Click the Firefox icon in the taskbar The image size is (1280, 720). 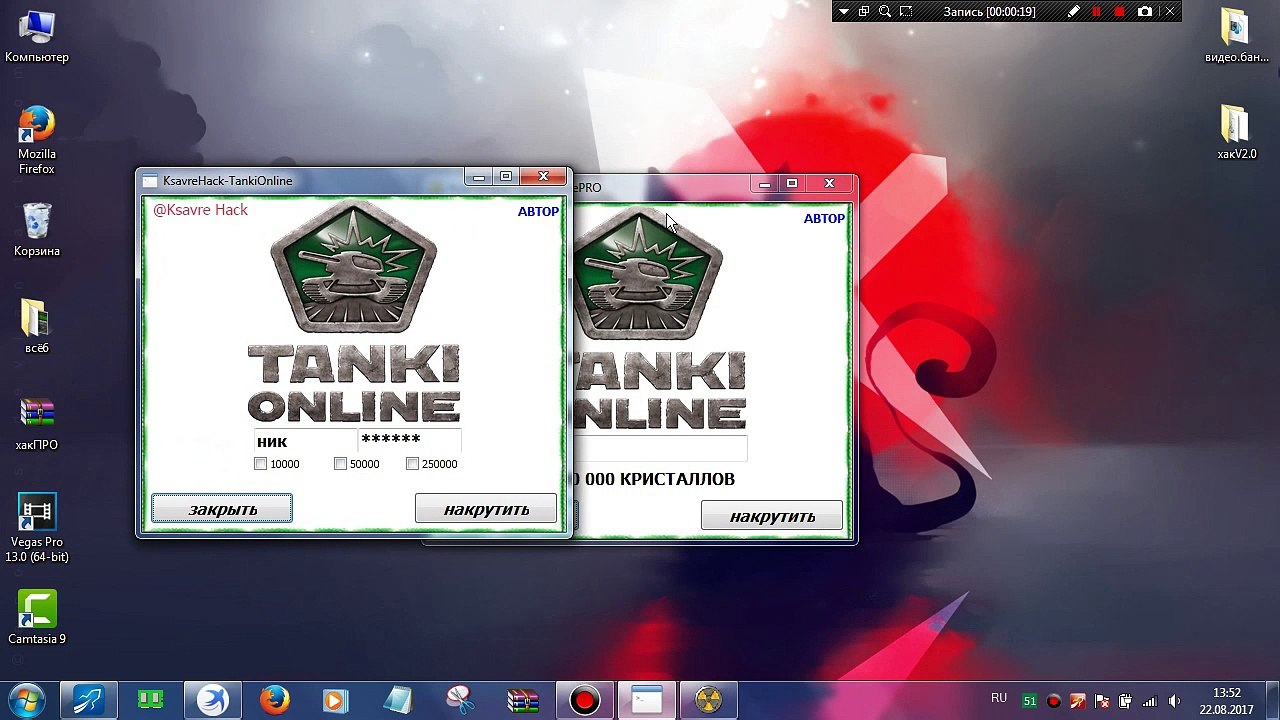(274, 701)
